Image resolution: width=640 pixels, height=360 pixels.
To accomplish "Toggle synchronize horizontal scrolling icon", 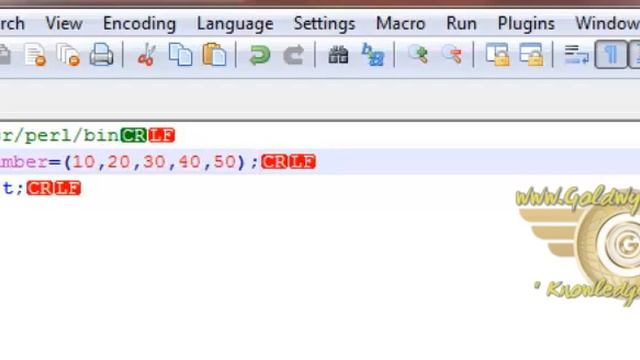I will 531,55.
